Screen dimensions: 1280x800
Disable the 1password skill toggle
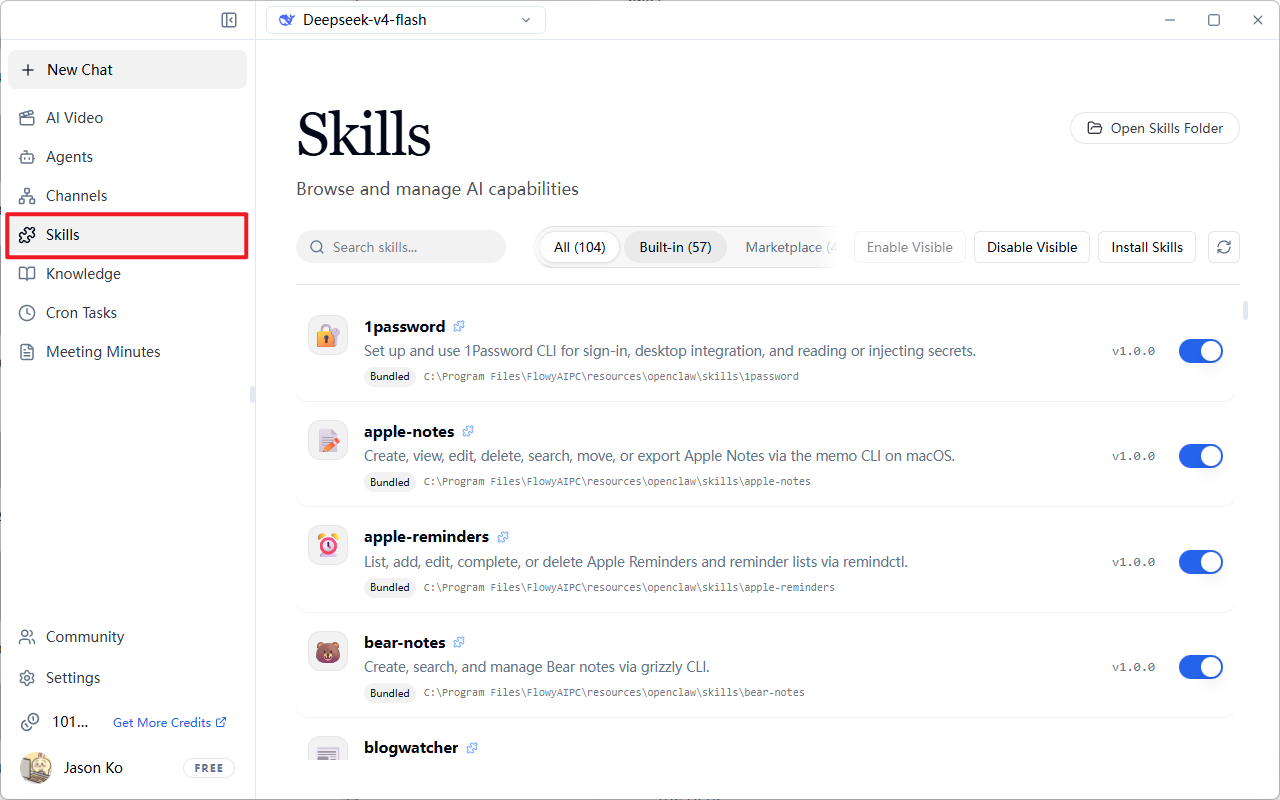1201,351
